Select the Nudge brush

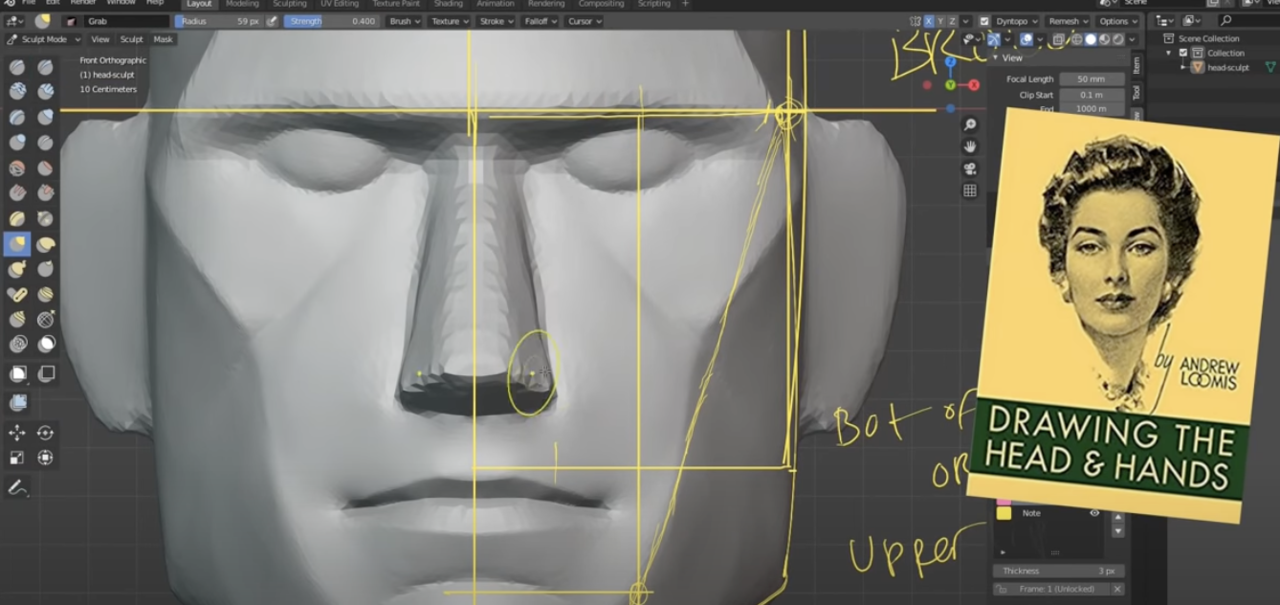pos(46,294)
